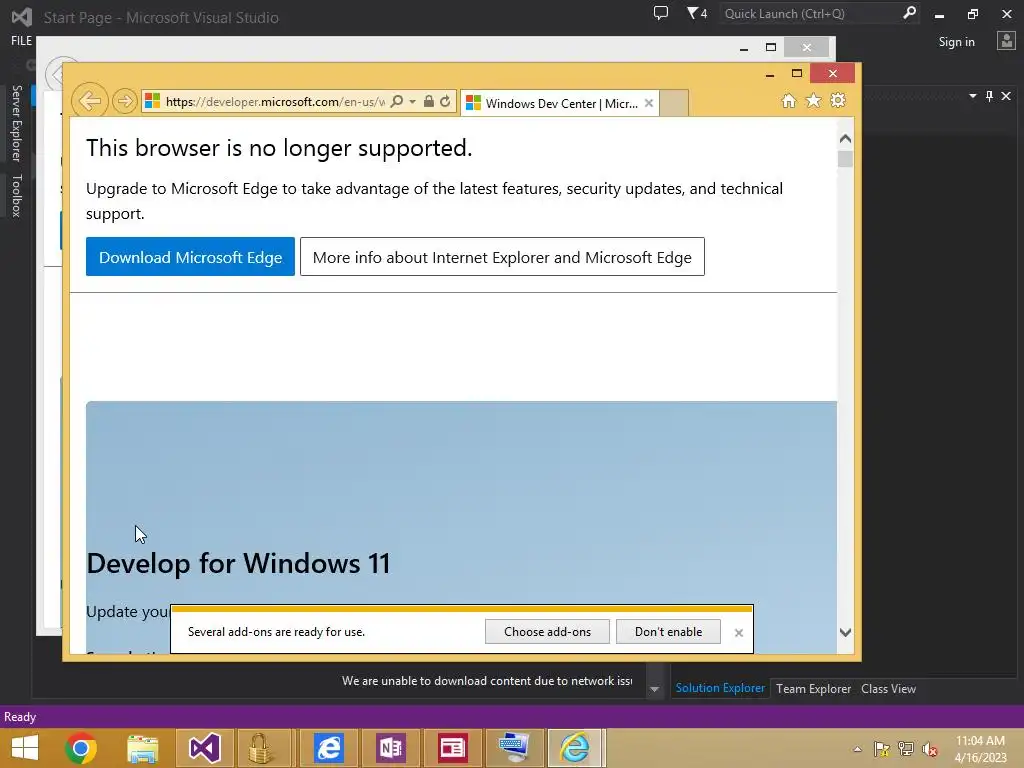Open network icon in system tray
Image resolution: width=1024 pixels, height=768 pixels.
(x=906, y=749)
